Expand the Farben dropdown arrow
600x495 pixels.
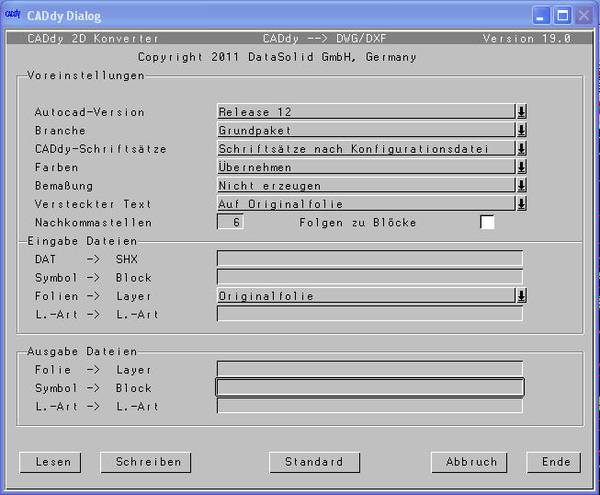[521, 167]
